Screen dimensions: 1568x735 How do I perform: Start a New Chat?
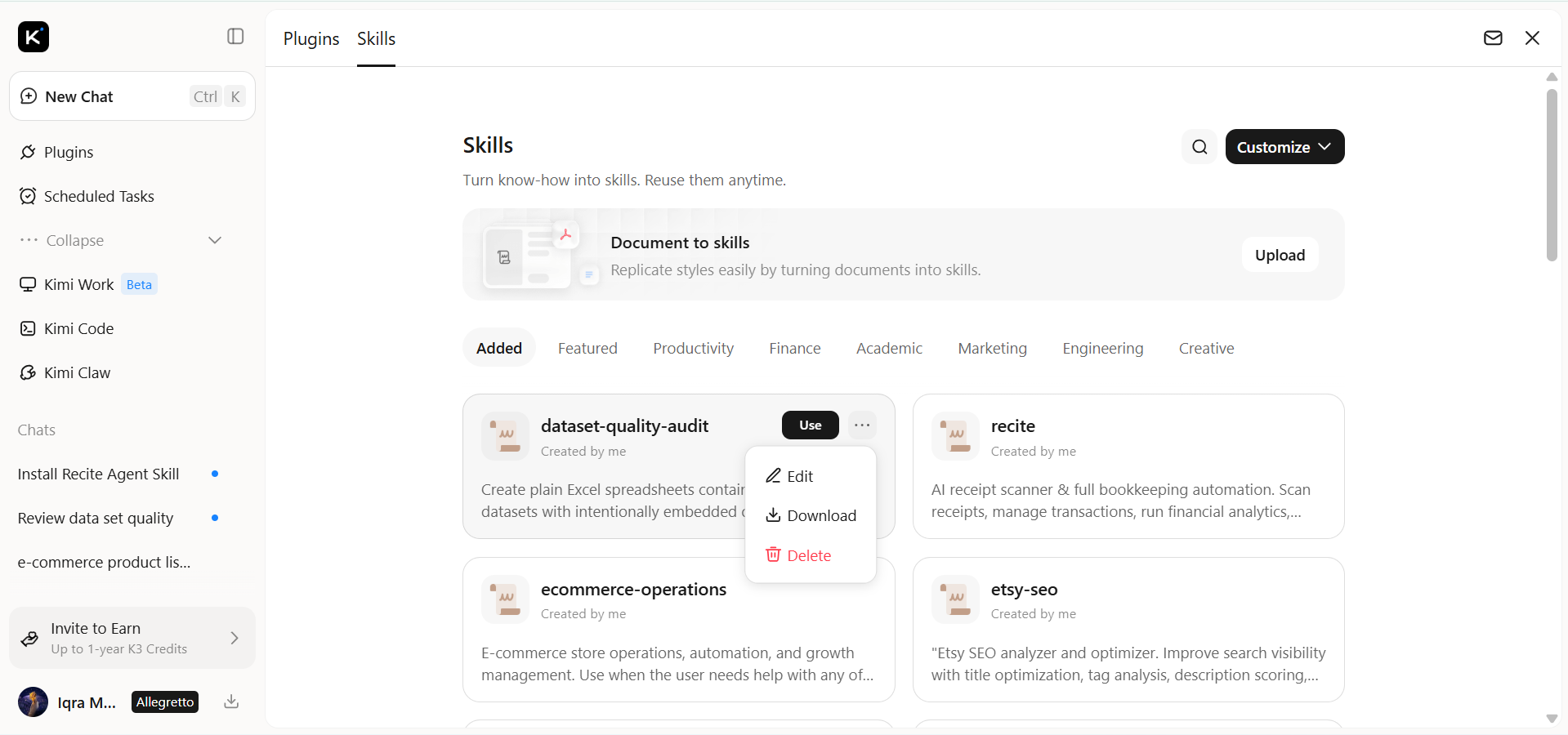click(132, 96)
